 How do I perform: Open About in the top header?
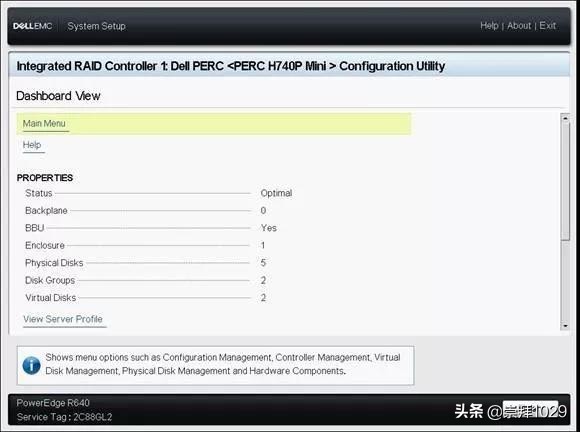(x=519, y=26)
